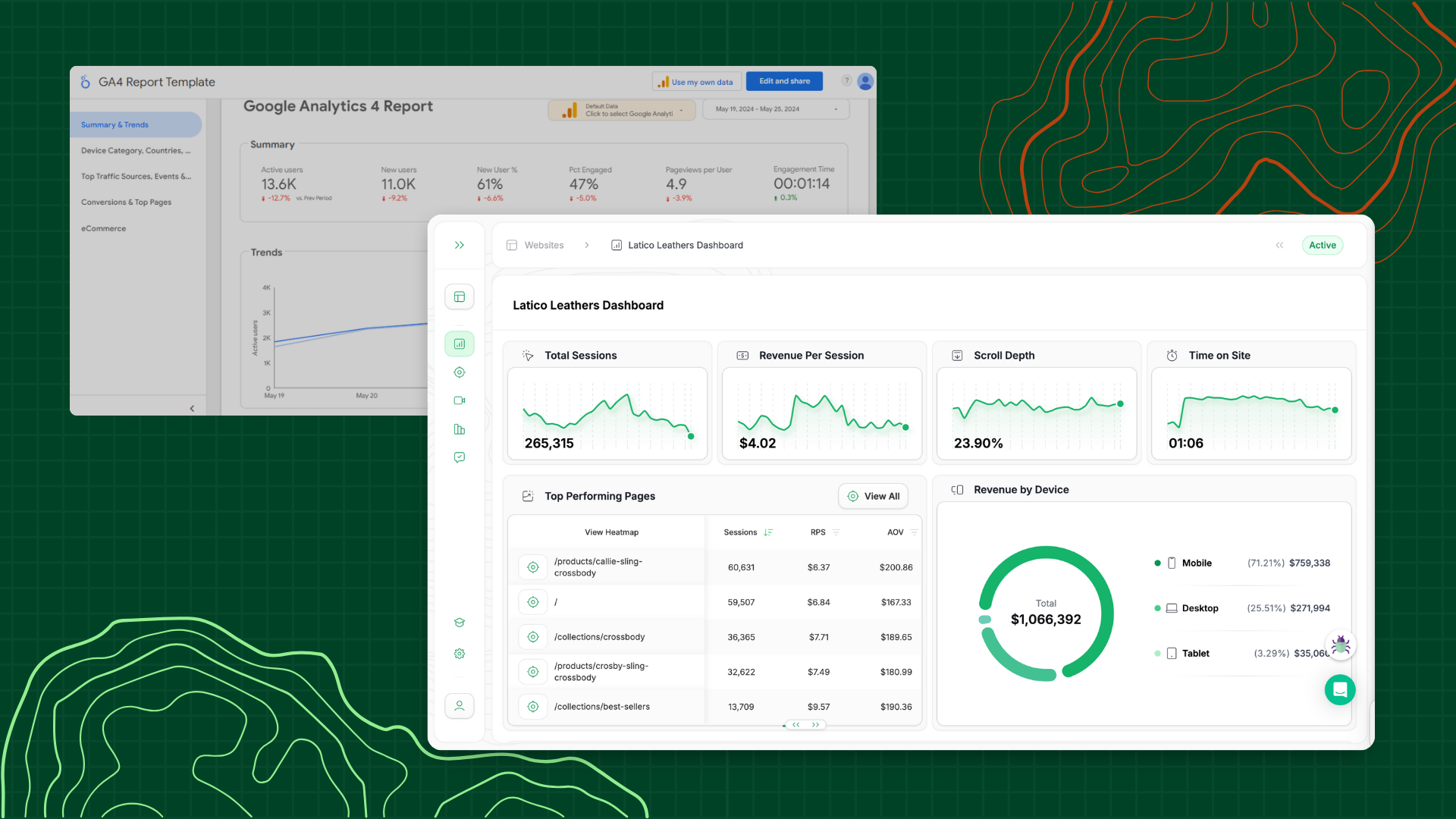Open the settings gear in sidebar
1456x819 pixels.
click(460, 654)
